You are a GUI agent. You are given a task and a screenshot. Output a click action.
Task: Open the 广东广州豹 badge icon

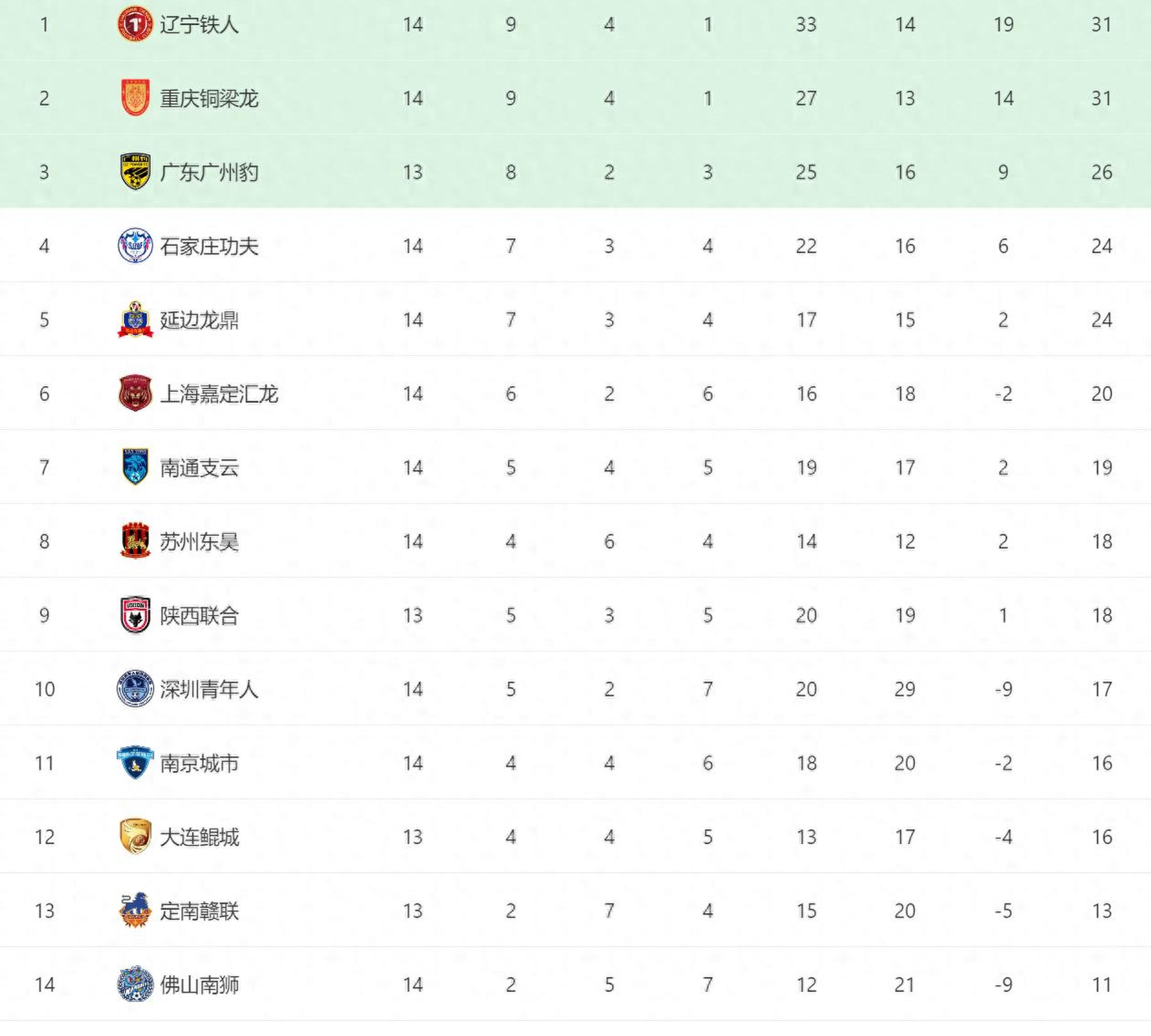(135, 171)
